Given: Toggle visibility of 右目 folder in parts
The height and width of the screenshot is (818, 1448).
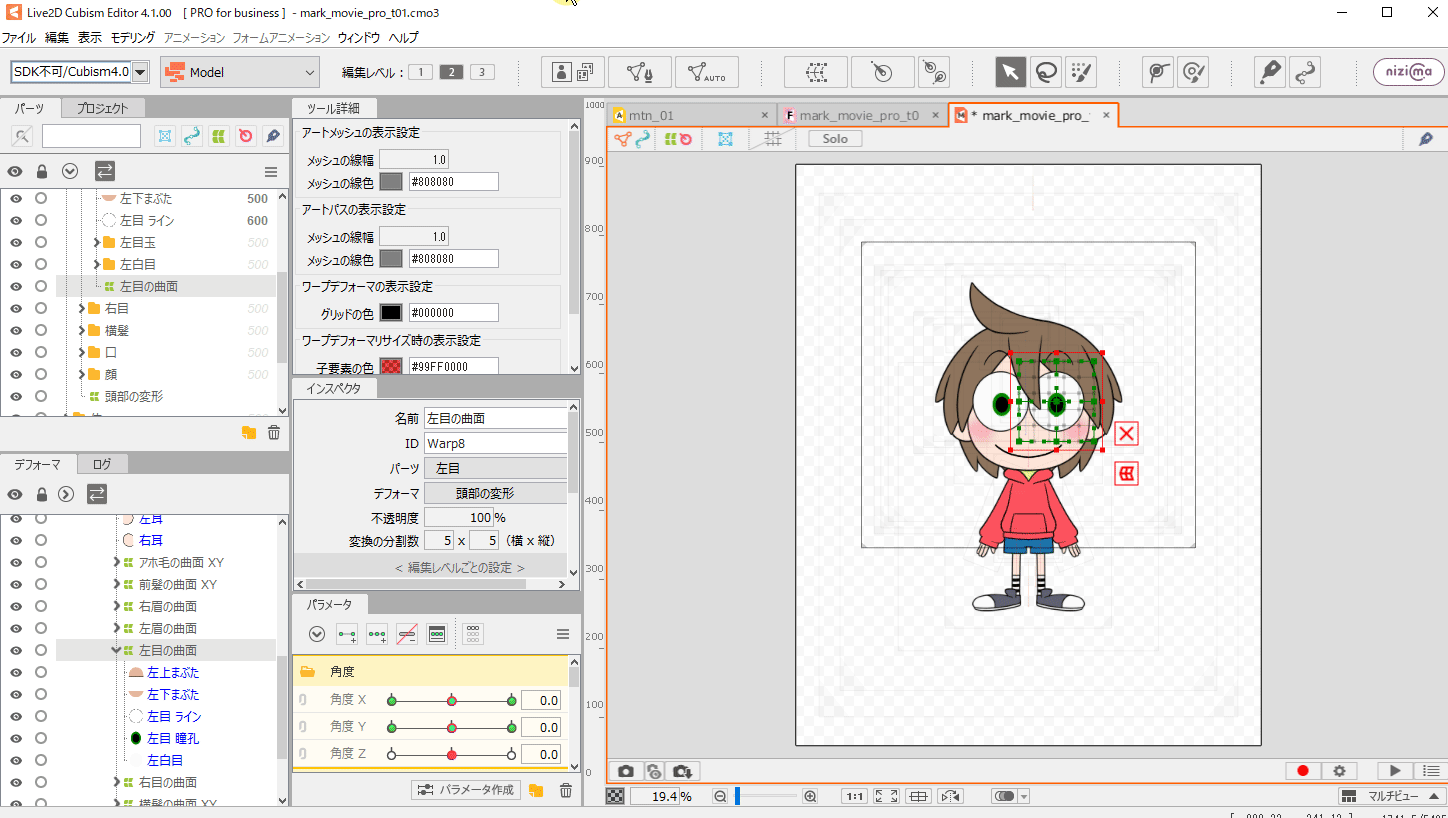Looking at the screenshot, I should (x=16, y=308).
